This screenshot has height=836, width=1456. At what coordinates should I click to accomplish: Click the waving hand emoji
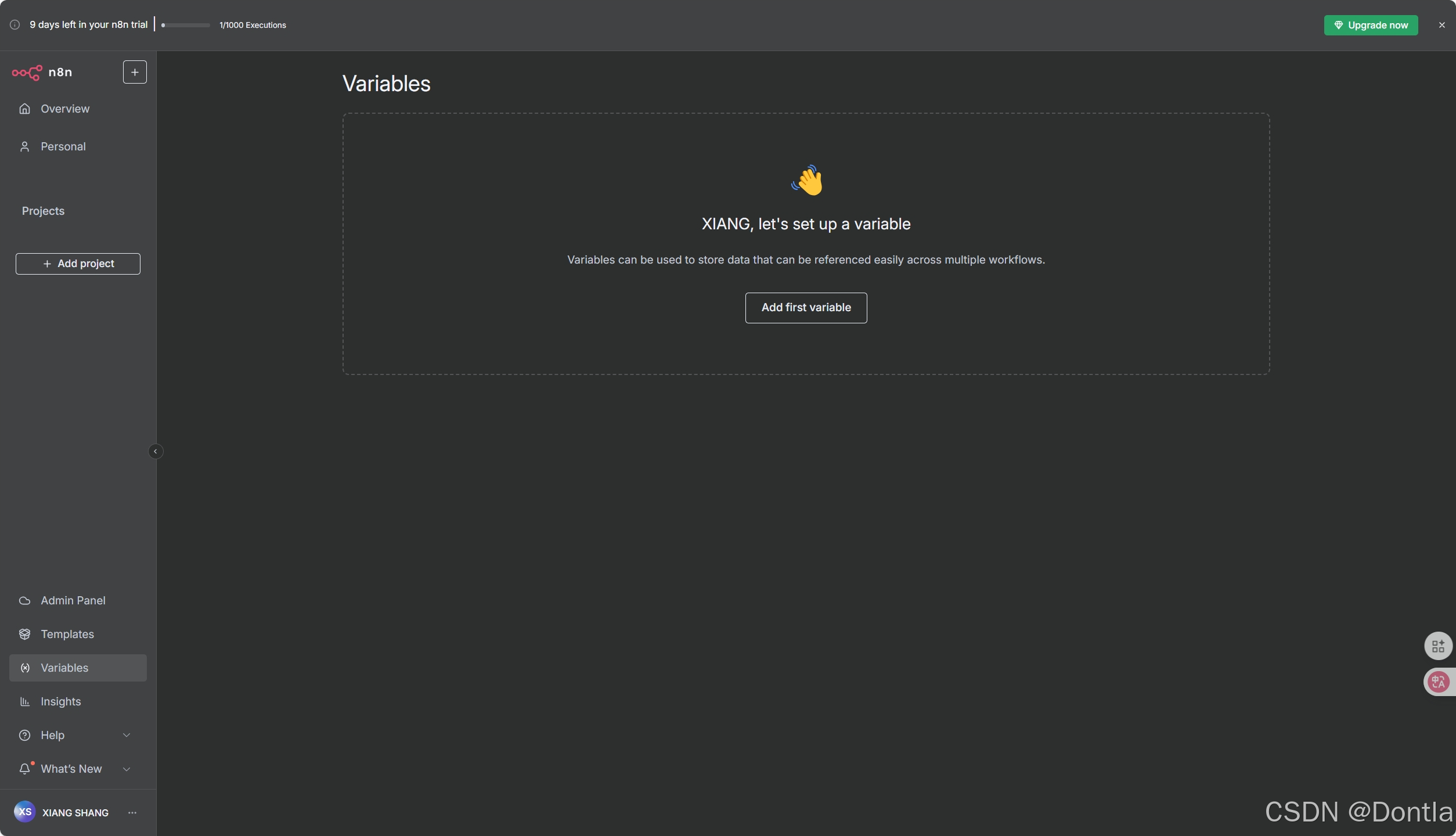[x=807, y=180]
